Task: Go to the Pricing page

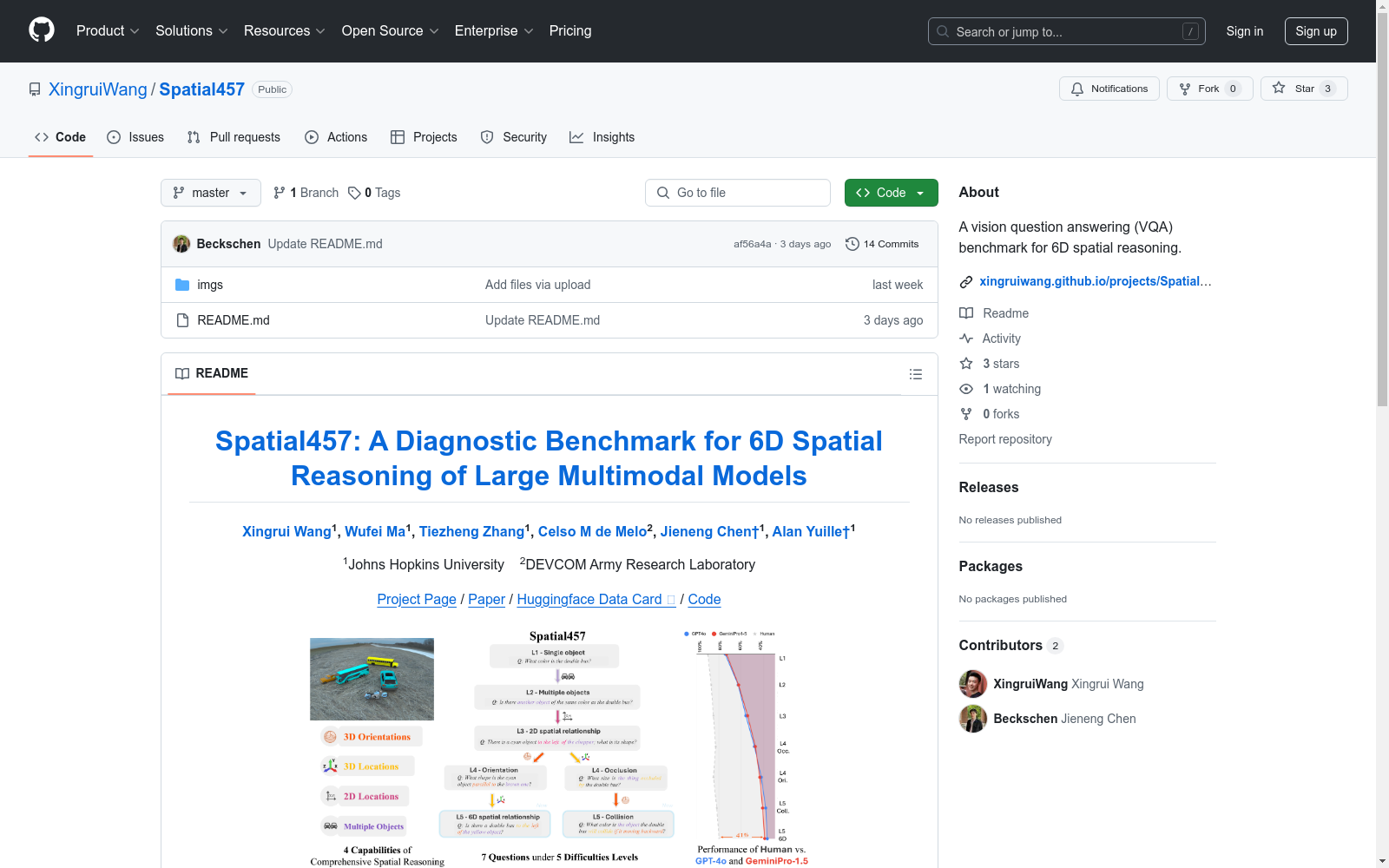Action: pos(570,31)
